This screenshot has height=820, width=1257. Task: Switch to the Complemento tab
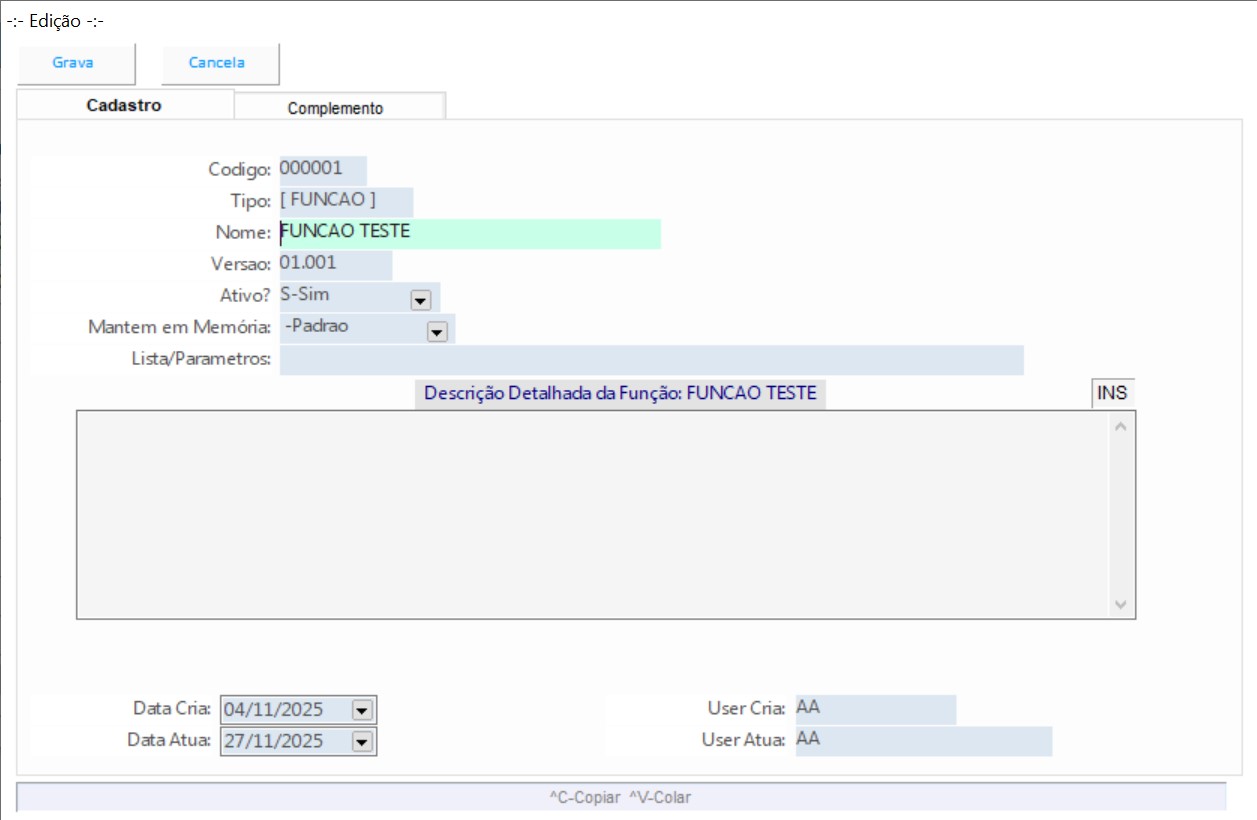tap(335, 108)
